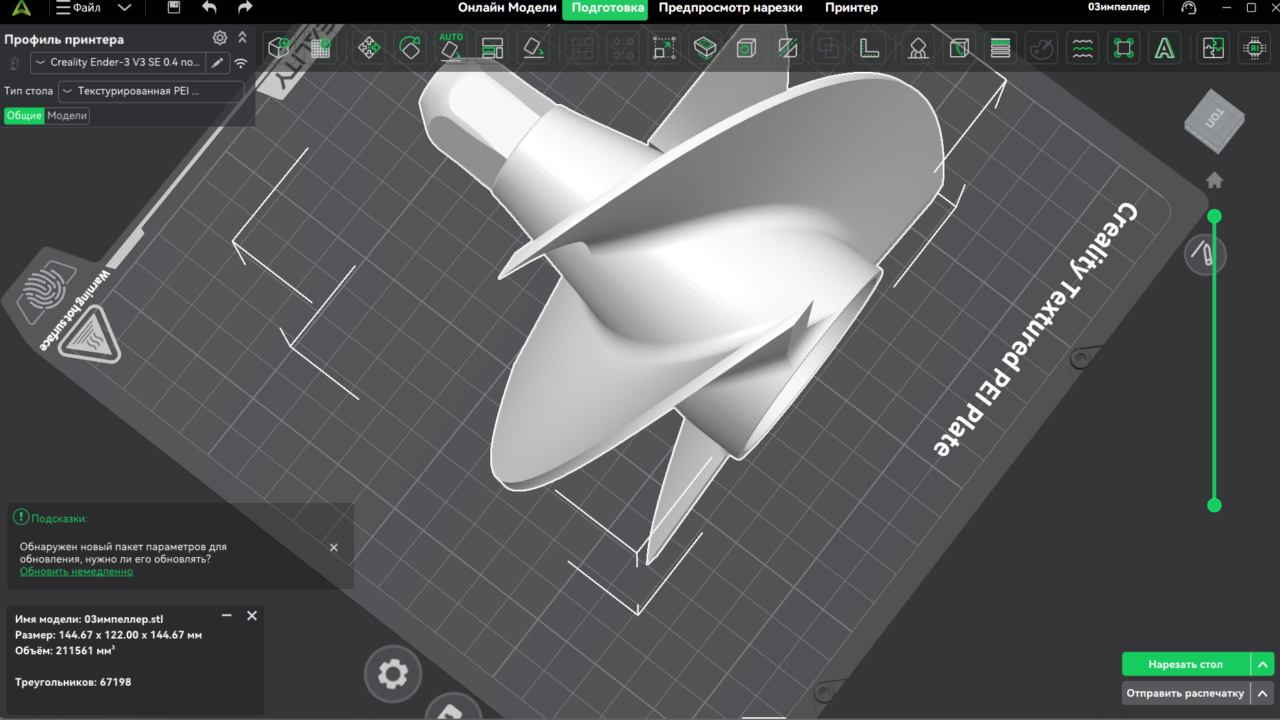Expand the Creality Ender-3 V3 SE printer dropdown
Viewport: 1280px width, 720px height.
(x=118, y=63)
